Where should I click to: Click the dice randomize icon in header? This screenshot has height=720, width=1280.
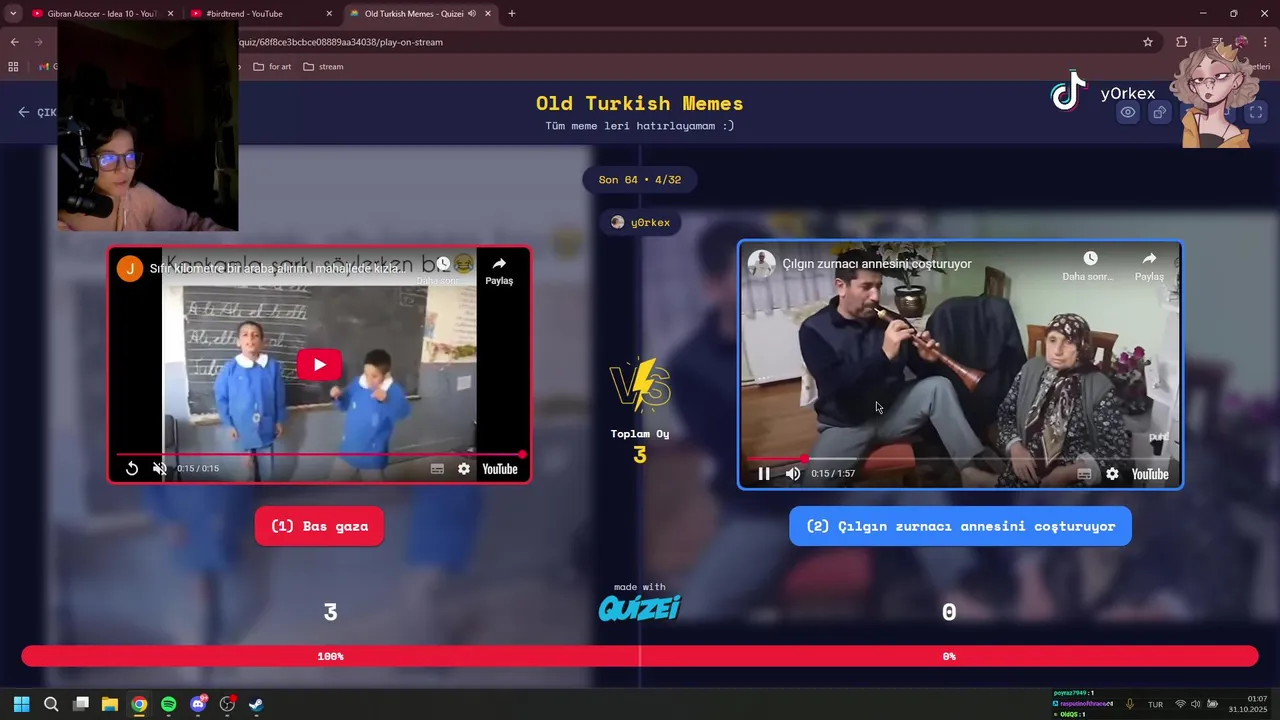1160,112
